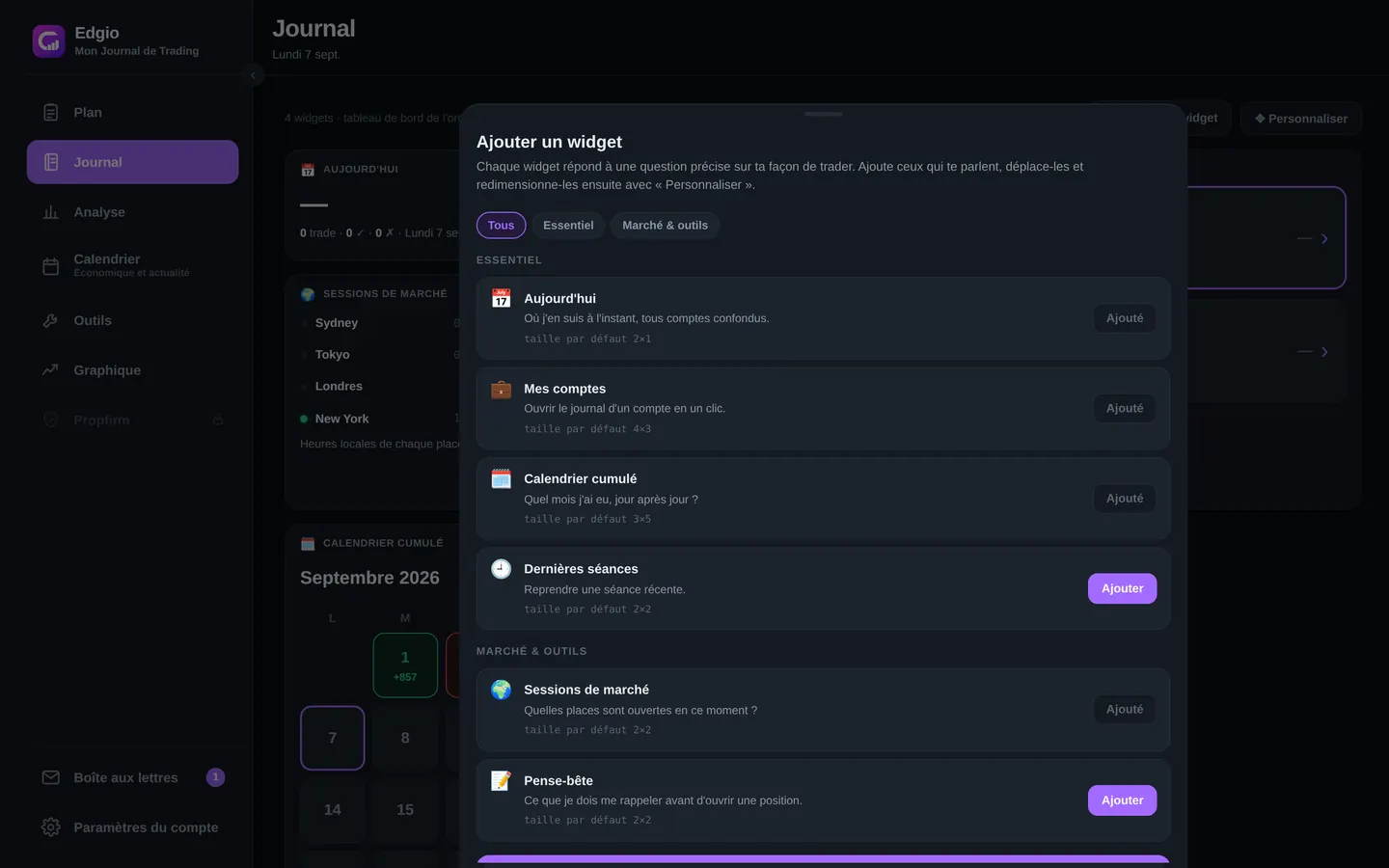Click the Propfirm locked sidebar item
The height and width of the screenshot is (868, 1389).
(x=132, y=420)
